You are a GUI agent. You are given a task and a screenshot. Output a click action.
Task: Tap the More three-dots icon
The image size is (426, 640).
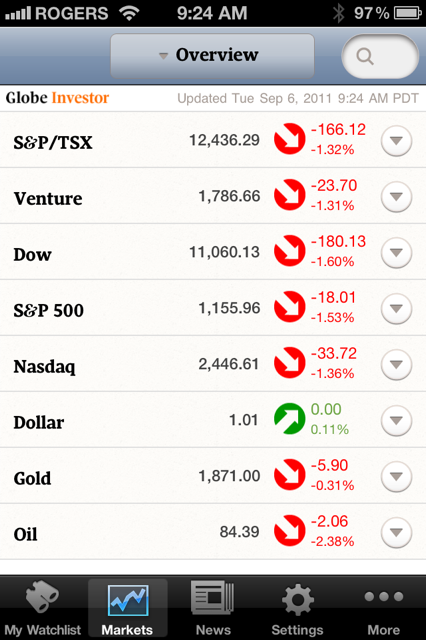pyautogui.click(x=384, y=597)
